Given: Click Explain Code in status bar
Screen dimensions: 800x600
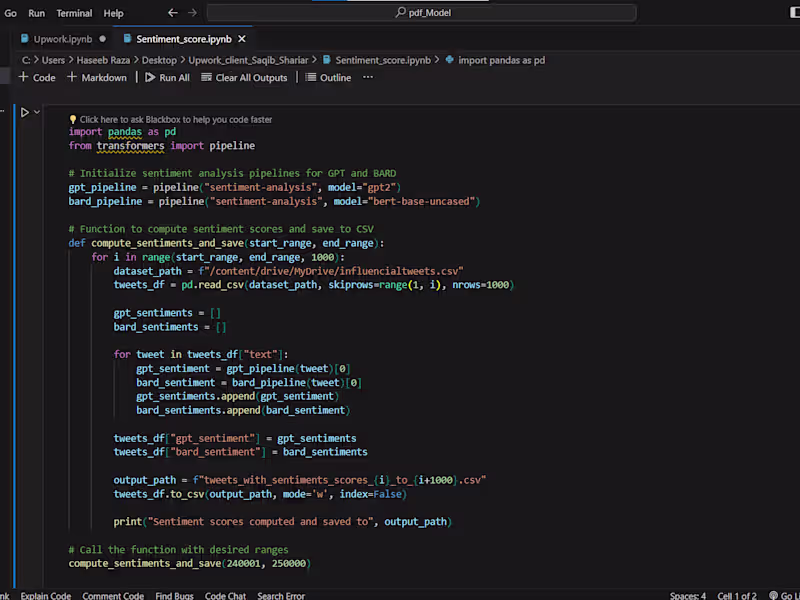Looking at the screenshot, I should point(46,595).
